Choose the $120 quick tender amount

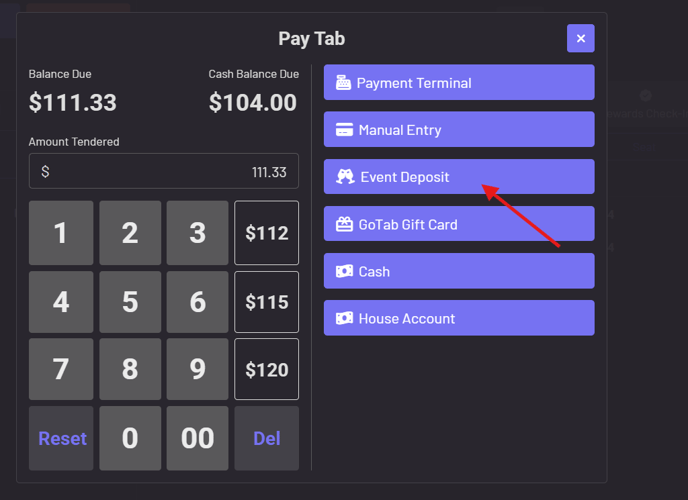pos(266,370)
